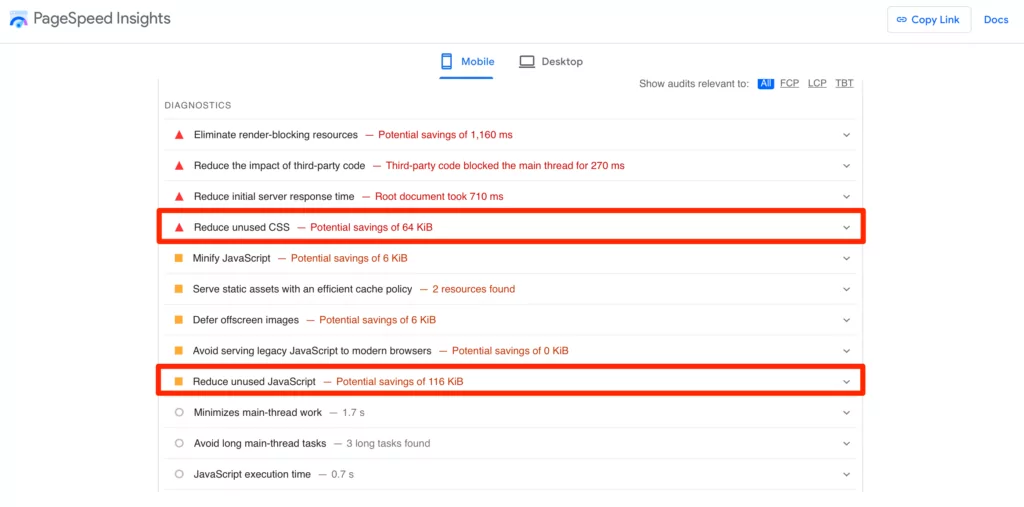The width and height of the screenshot is (1024, 507).
Task: Filter audits by FCP
Action: pos(790,83)
